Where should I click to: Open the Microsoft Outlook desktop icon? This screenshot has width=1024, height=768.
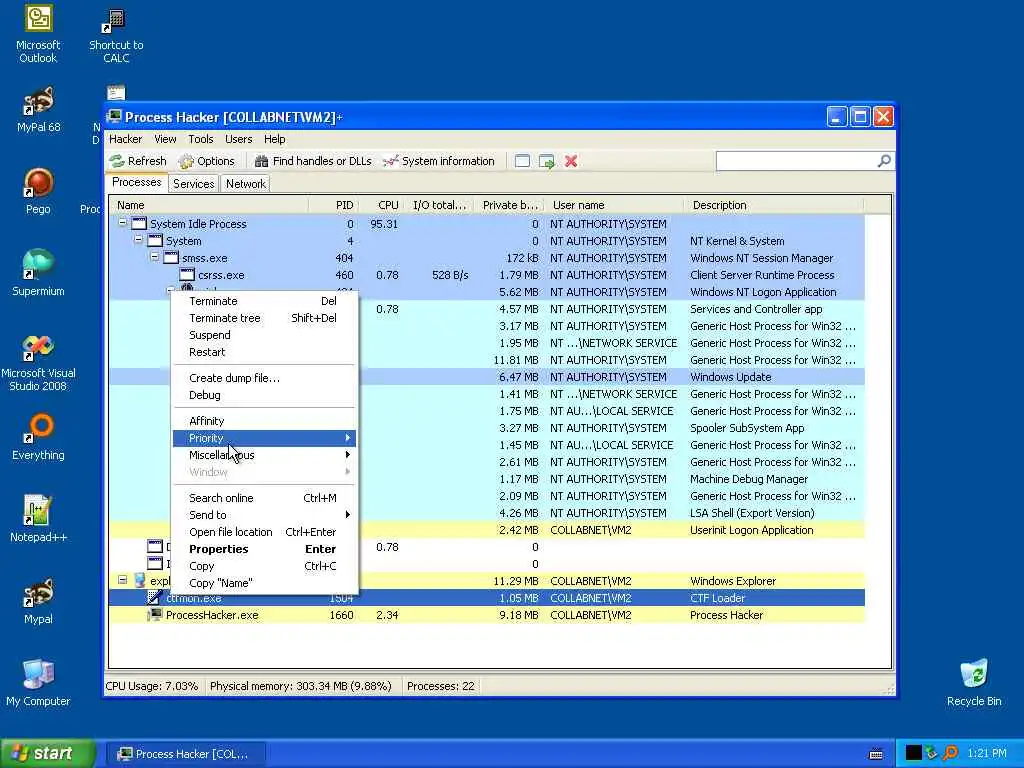[x=38, y=34]
